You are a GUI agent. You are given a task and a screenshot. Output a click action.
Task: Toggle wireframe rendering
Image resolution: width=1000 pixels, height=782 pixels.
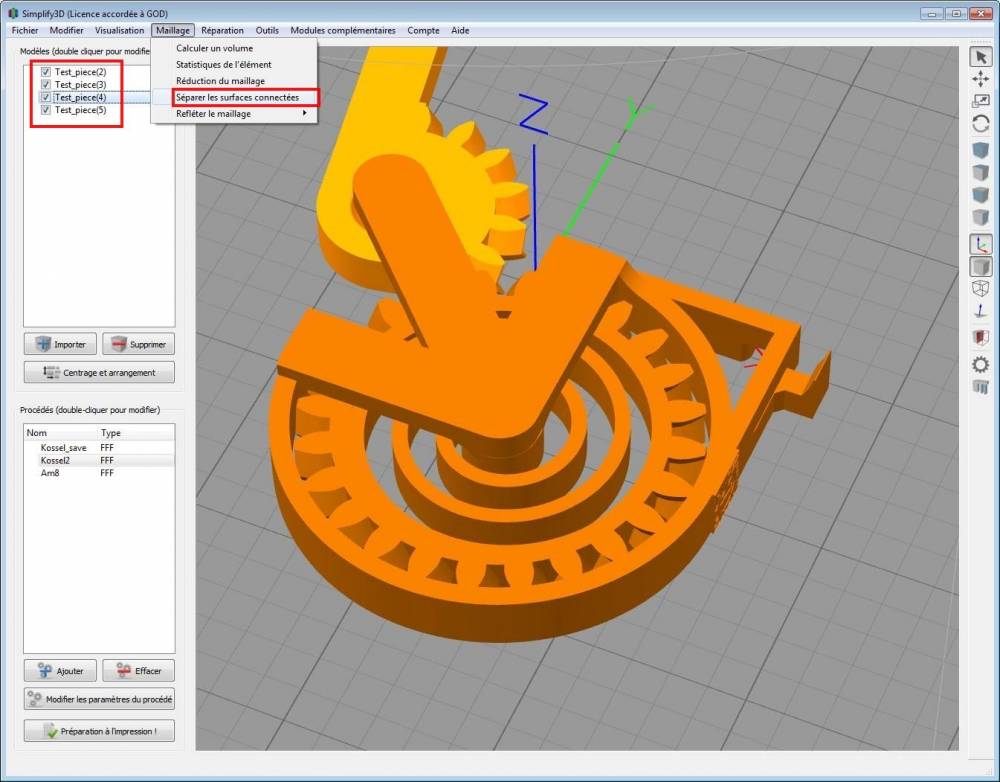980,288
